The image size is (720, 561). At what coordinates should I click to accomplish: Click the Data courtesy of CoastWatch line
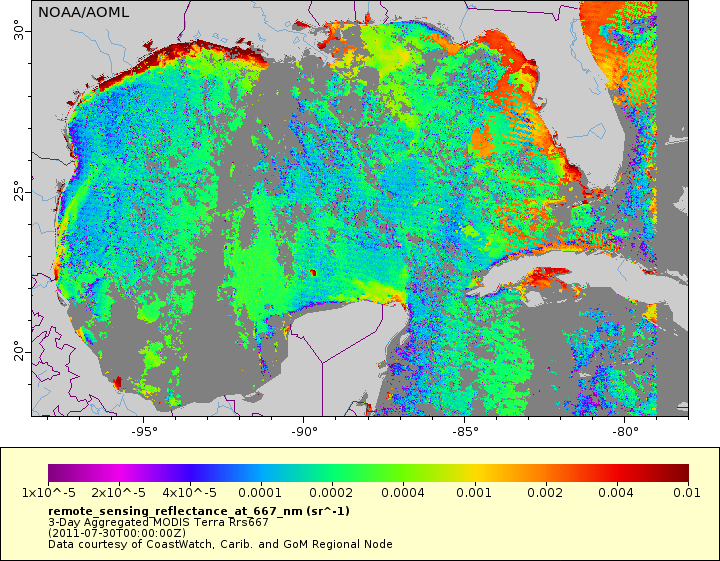pyautogui.click(x=220, y=544)
